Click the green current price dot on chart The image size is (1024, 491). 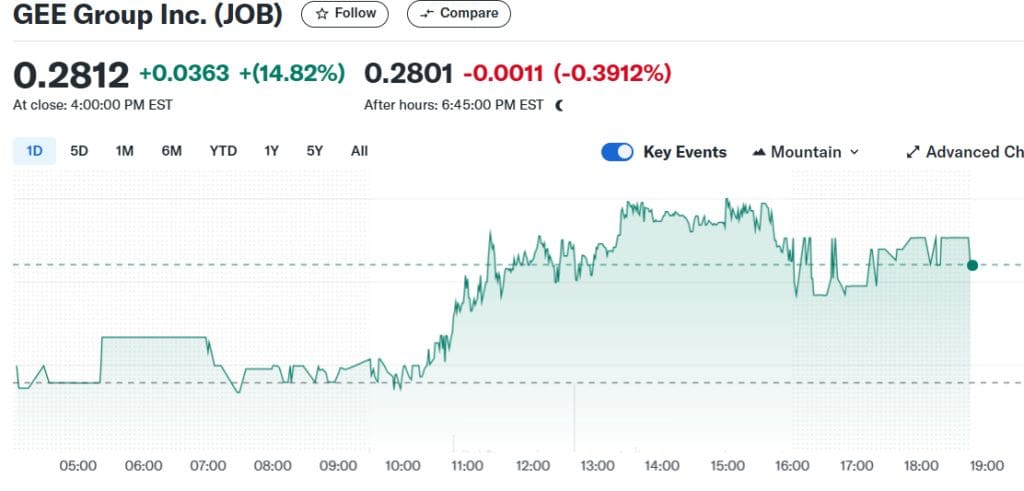click(972, 265)
